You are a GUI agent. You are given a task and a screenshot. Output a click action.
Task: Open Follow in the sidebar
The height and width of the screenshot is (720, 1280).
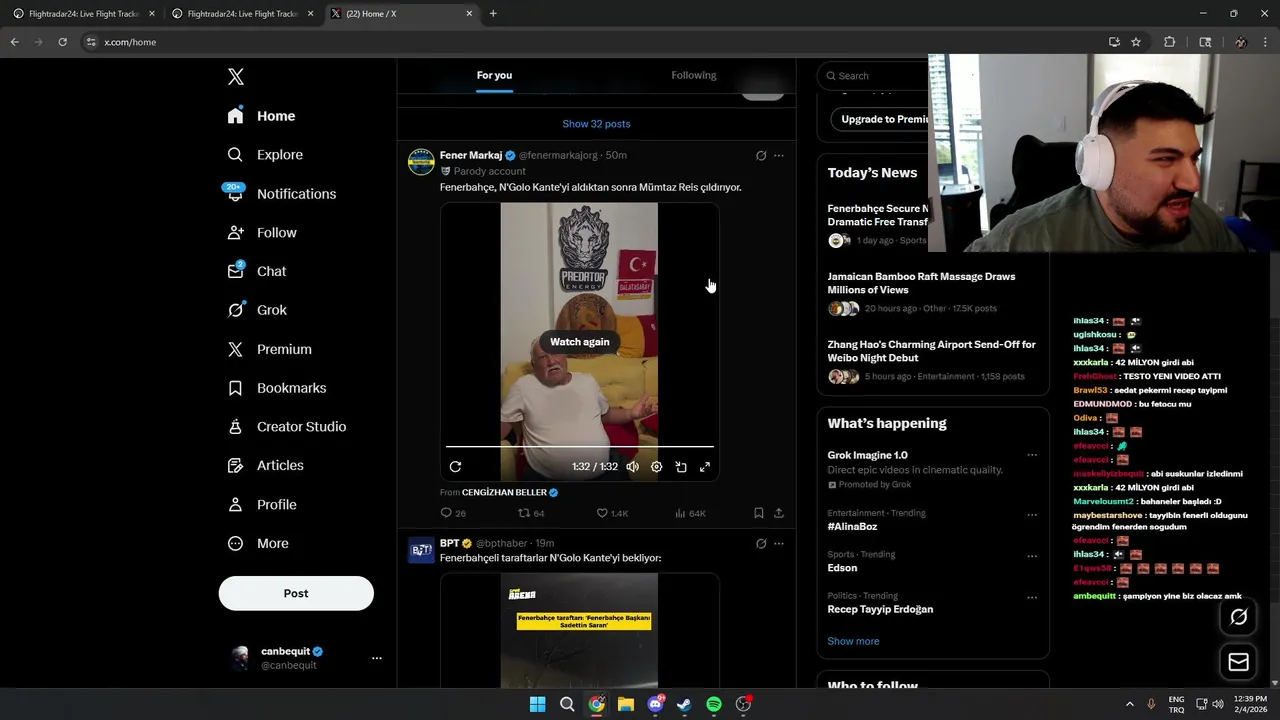pyautogui.click(x=262, y=233)
